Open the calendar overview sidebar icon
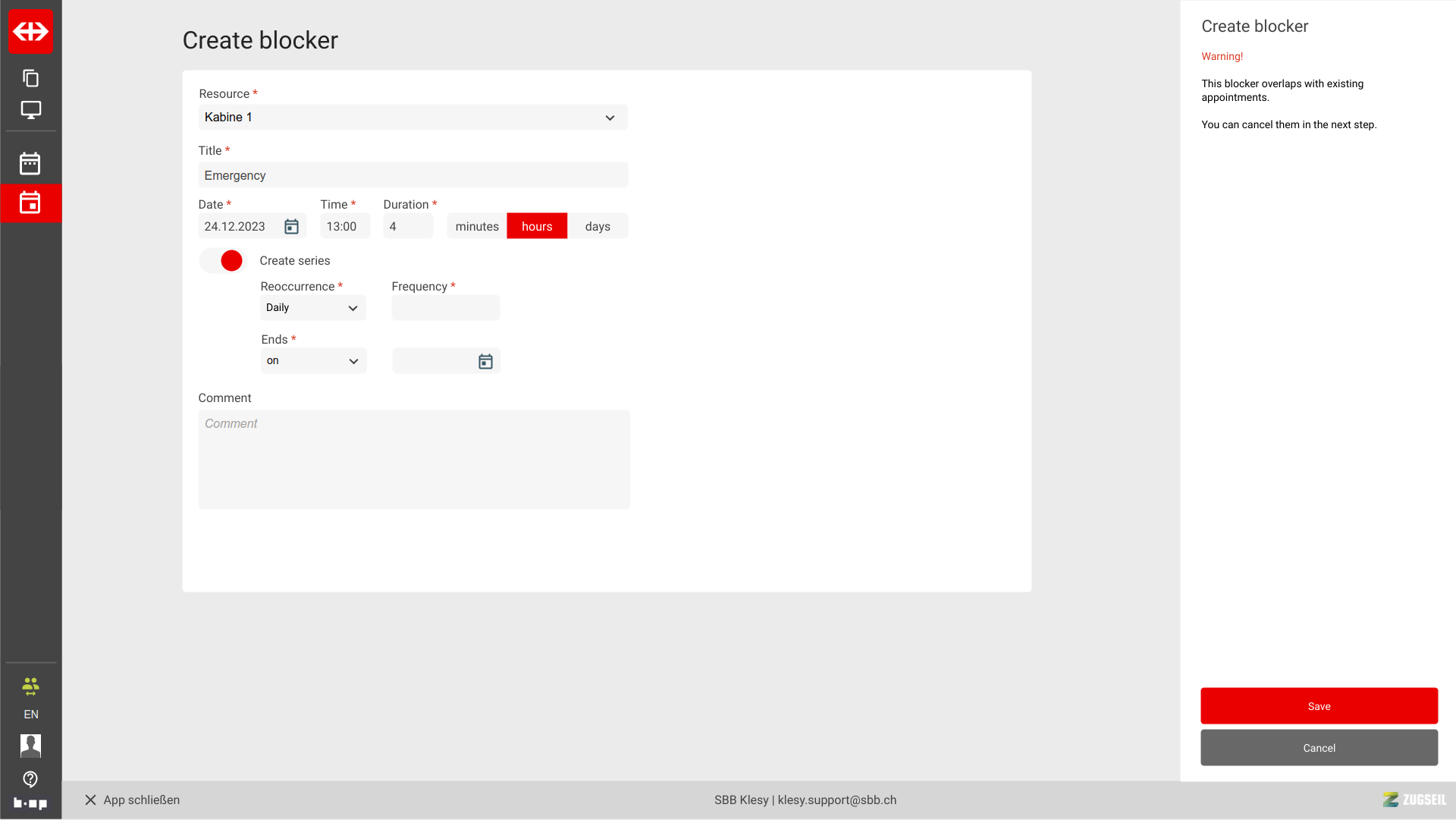The width and height of the screenshot is (1456, 820). tap(30, 163)
